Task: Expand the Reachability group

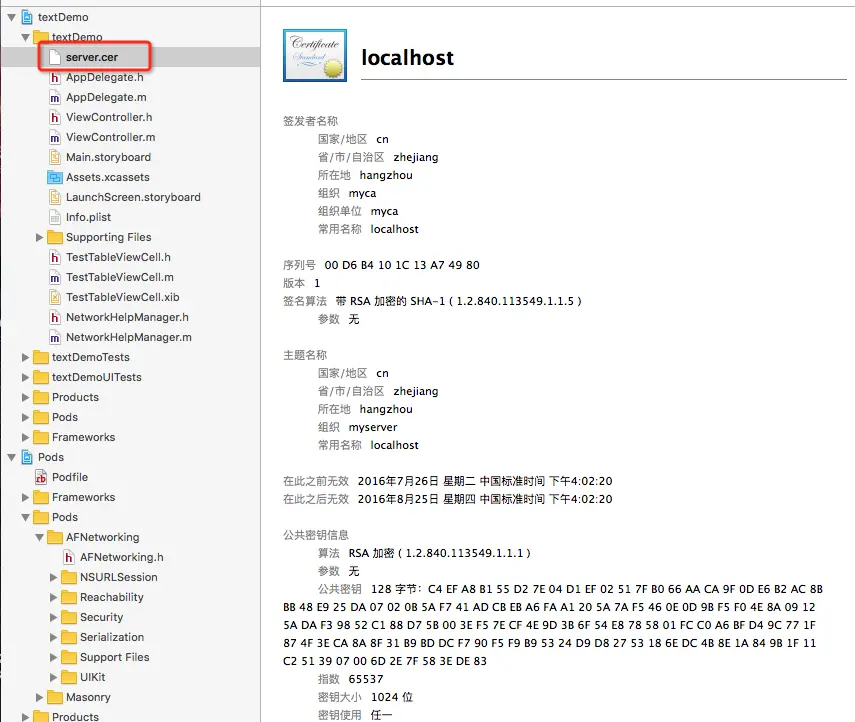Action: [53, 597]
